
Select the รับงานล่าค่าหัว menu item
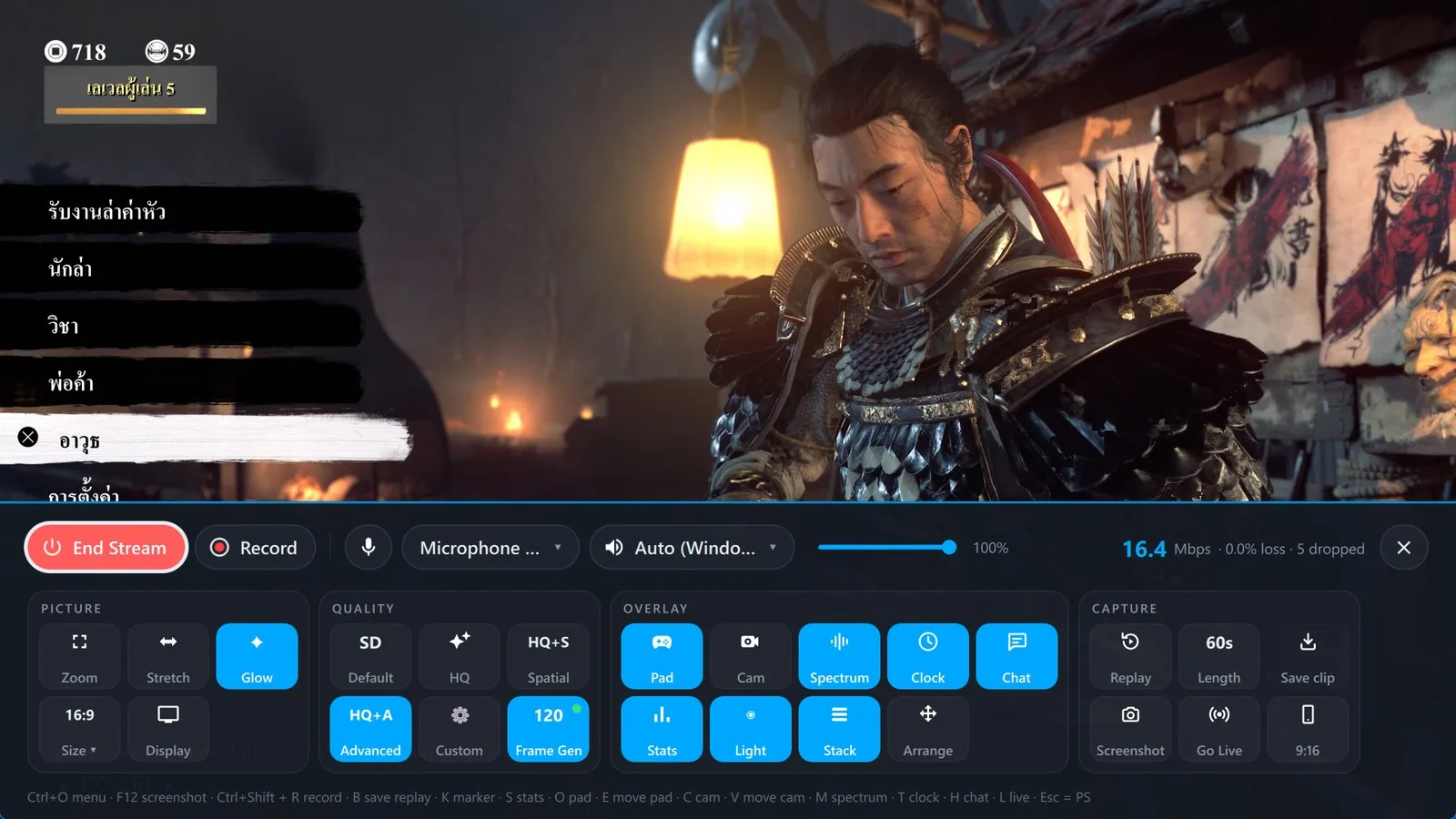pos(180,211)
